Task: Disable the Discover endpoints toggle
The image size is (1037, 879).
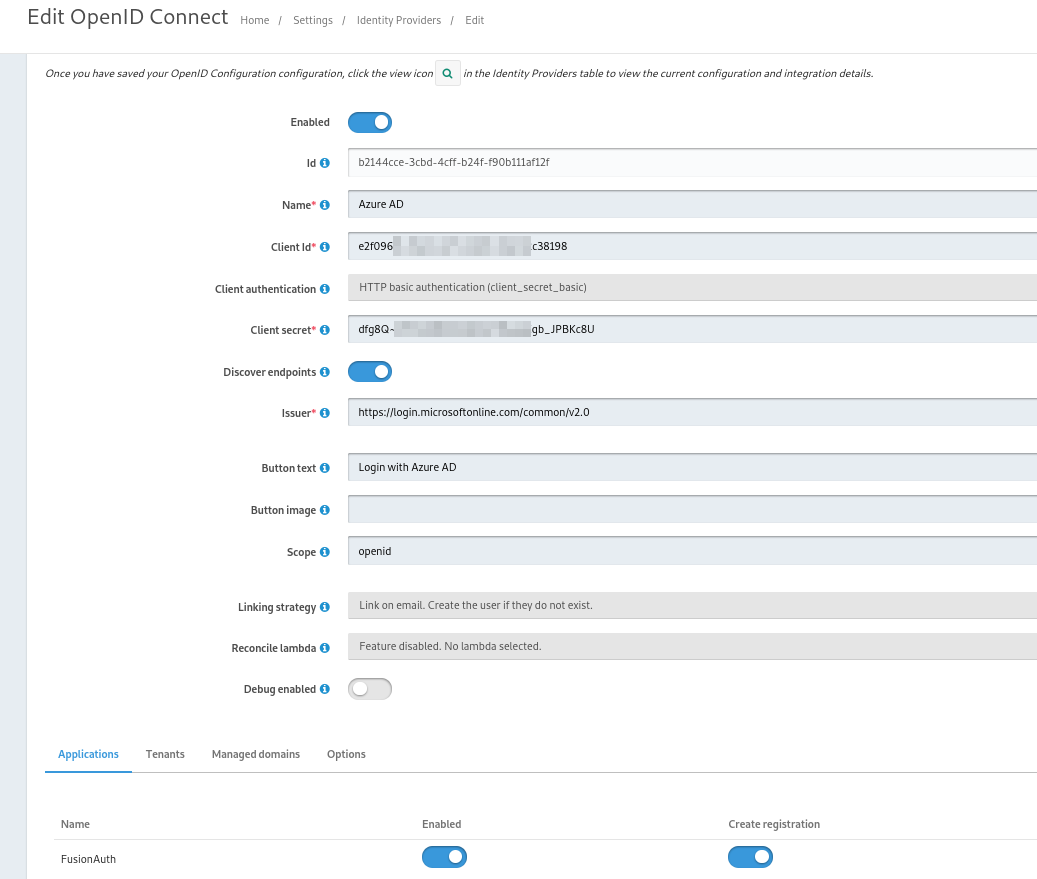Action: (370, 372)
